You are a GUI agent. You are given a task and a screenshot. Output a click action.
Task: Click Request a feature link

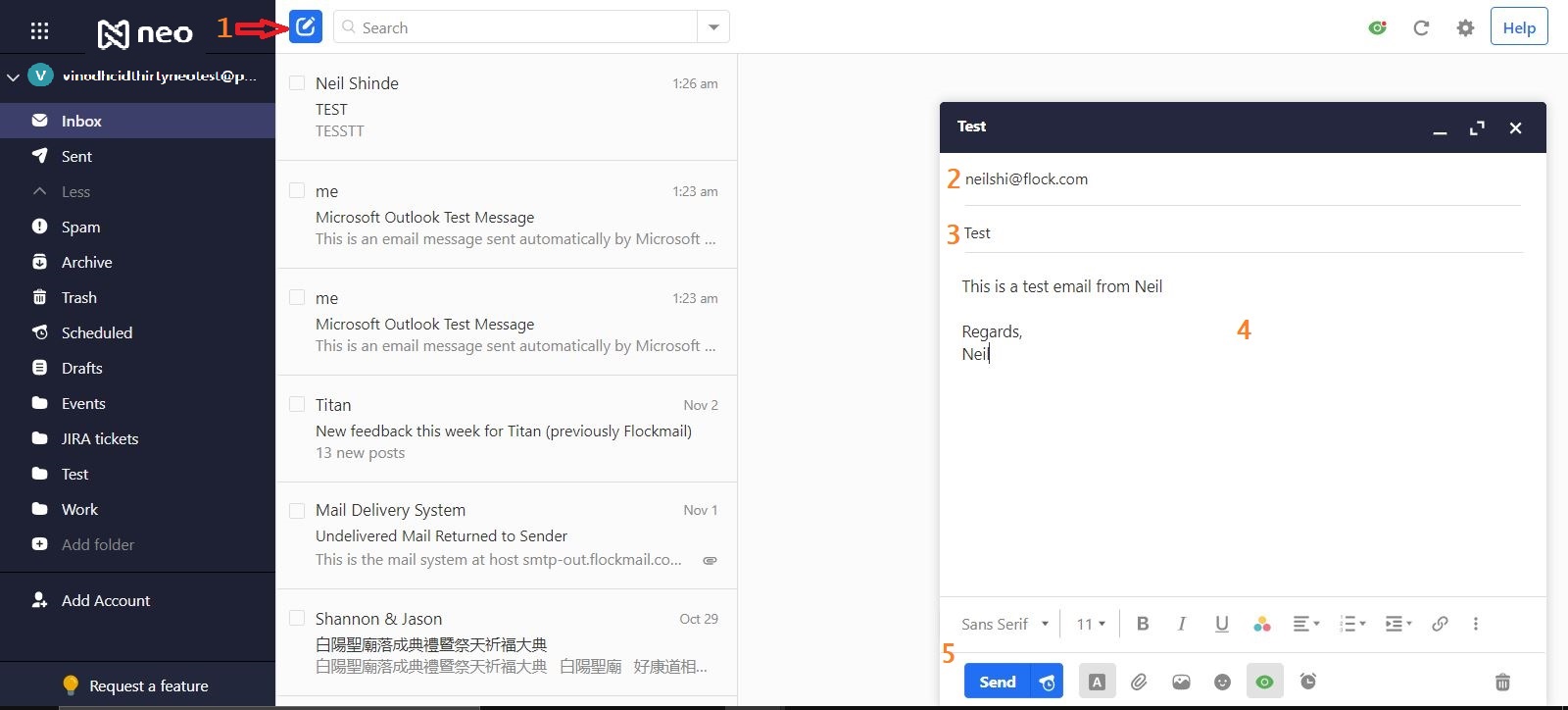click(x=148, y=685)
